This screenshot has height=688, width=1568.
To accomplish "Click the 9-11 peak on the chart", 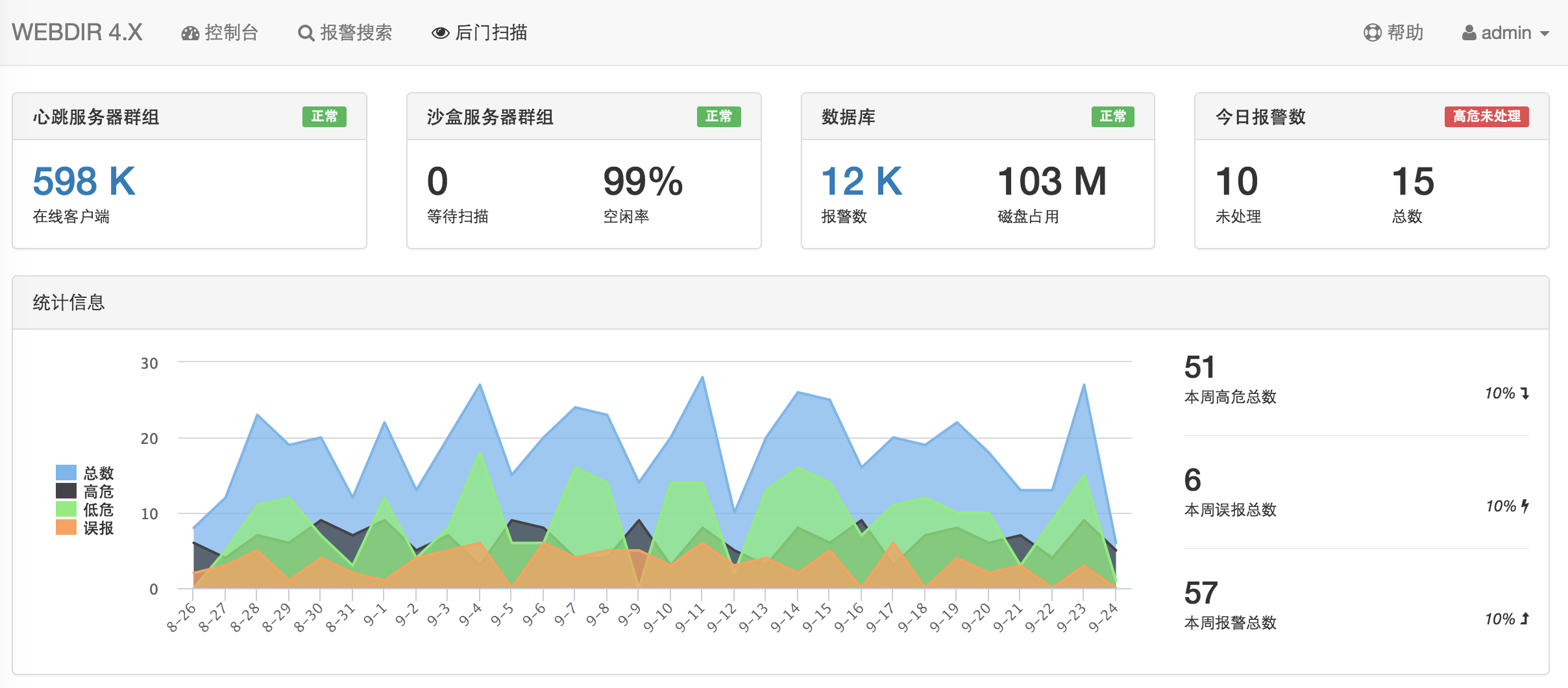I will click(x=702, y=377).
